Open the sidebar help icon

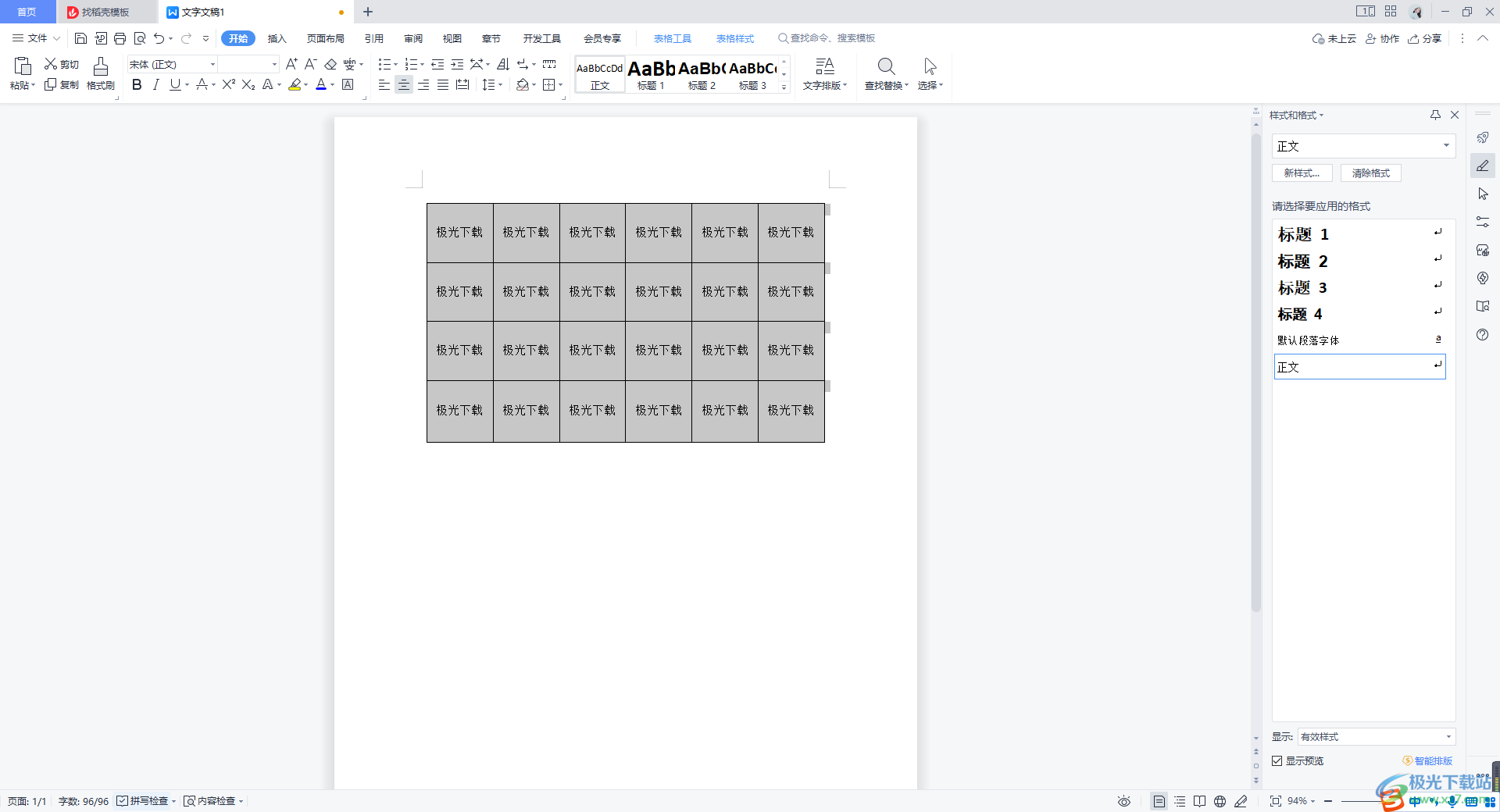pos(1482,334)
